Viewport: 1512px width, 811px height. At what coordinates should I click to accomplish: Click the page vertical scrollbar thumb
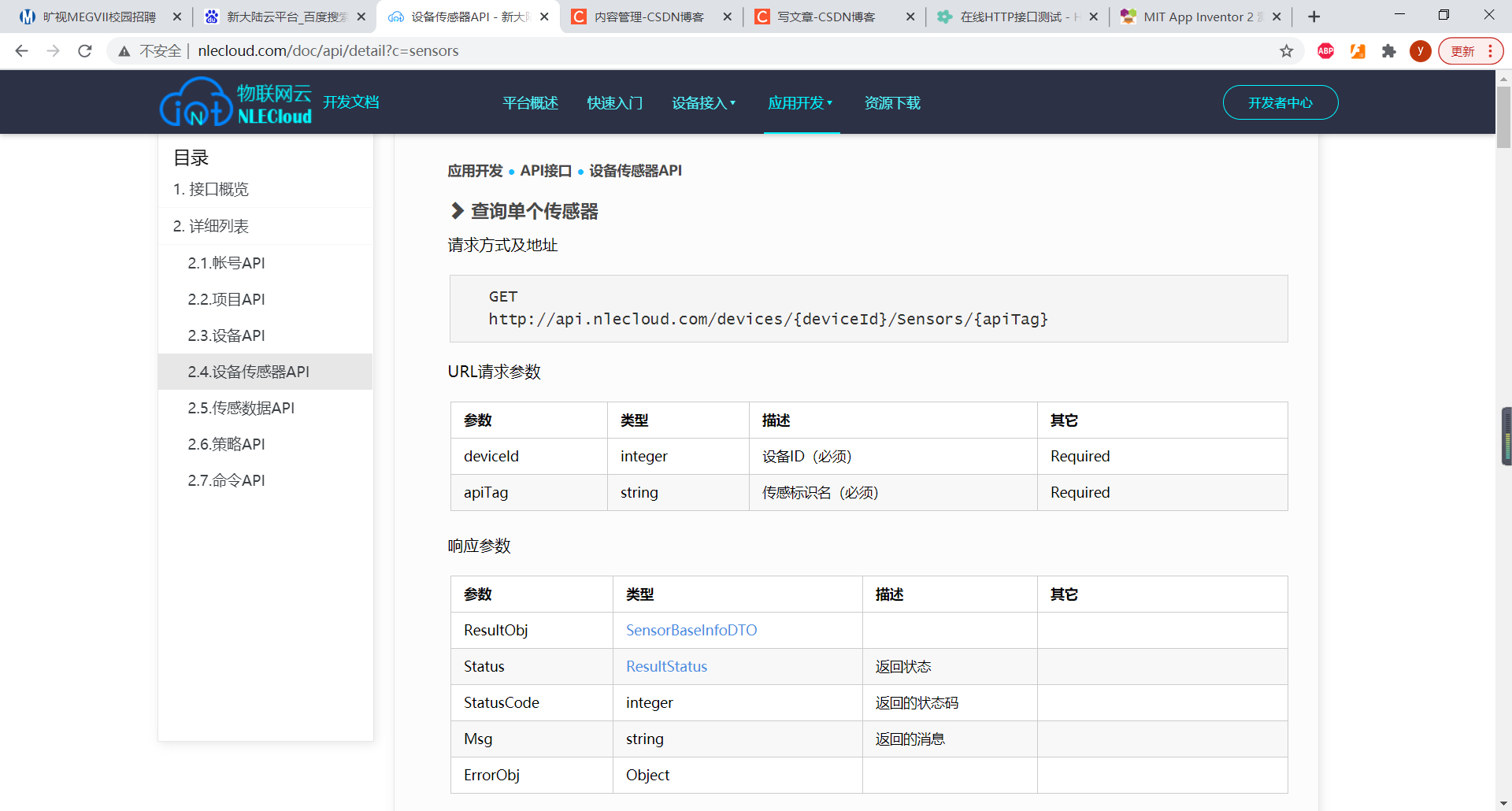1503,117
